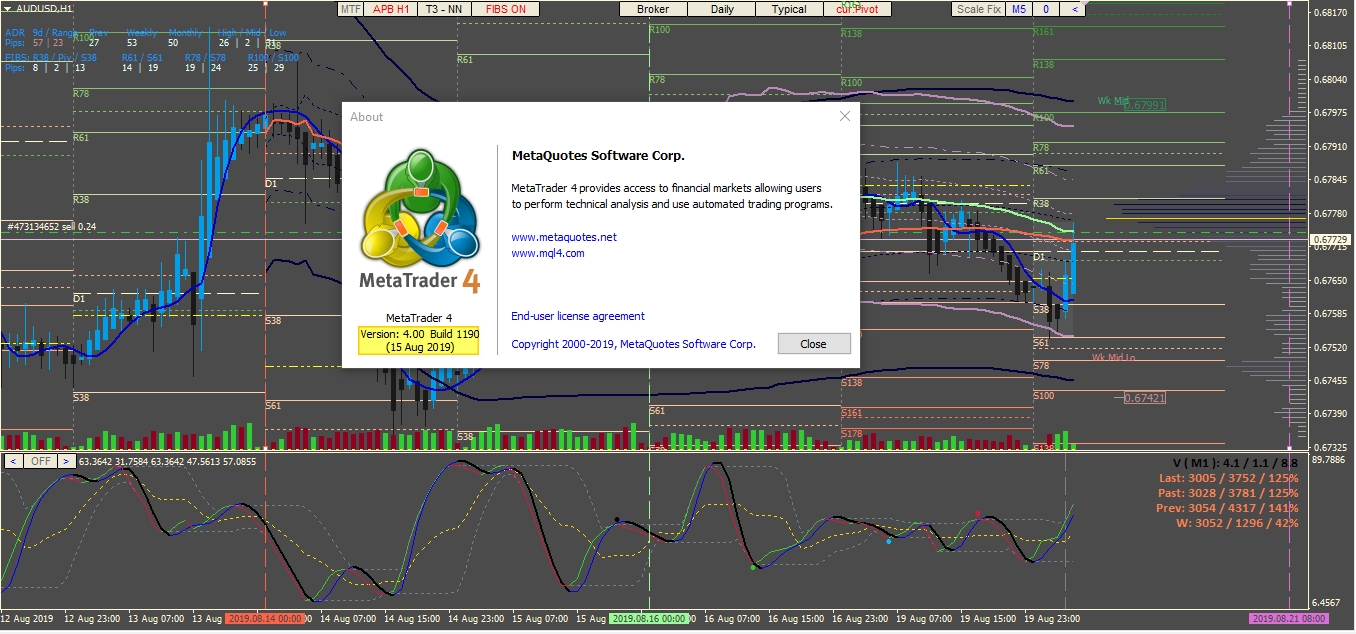This screenshot has width=1356, height=634.
Task: Click the 2019.08.14 00:00 time marker
Action: point(265,619)
